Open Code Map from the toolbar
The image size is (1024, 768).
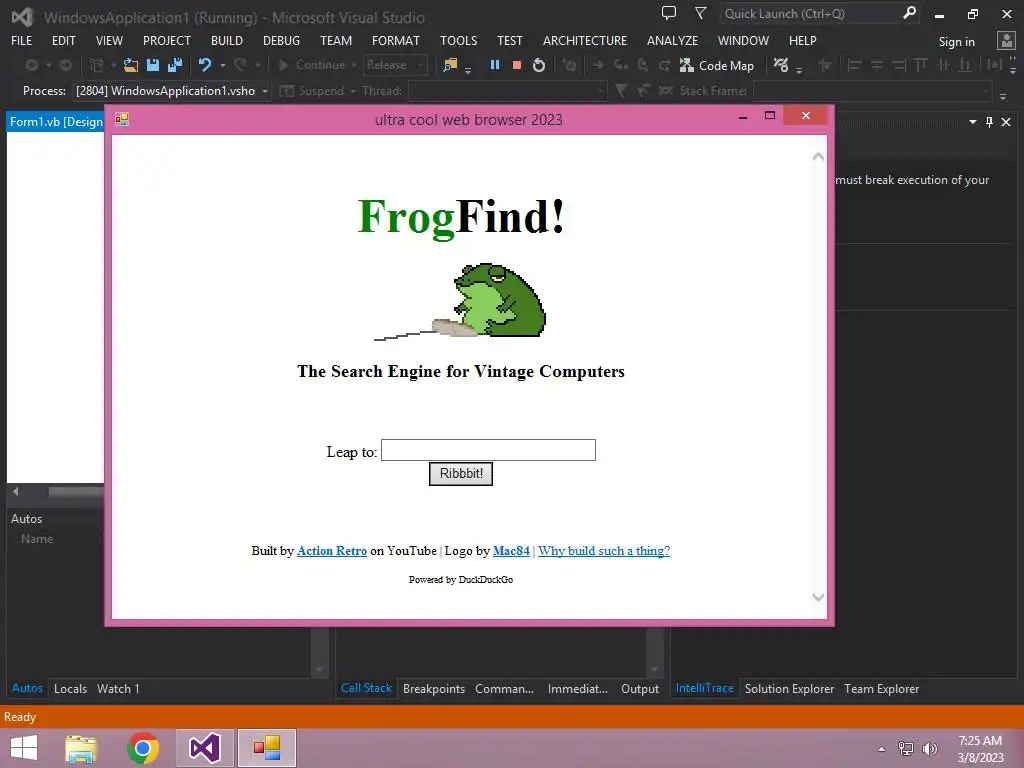coord(716,65)
